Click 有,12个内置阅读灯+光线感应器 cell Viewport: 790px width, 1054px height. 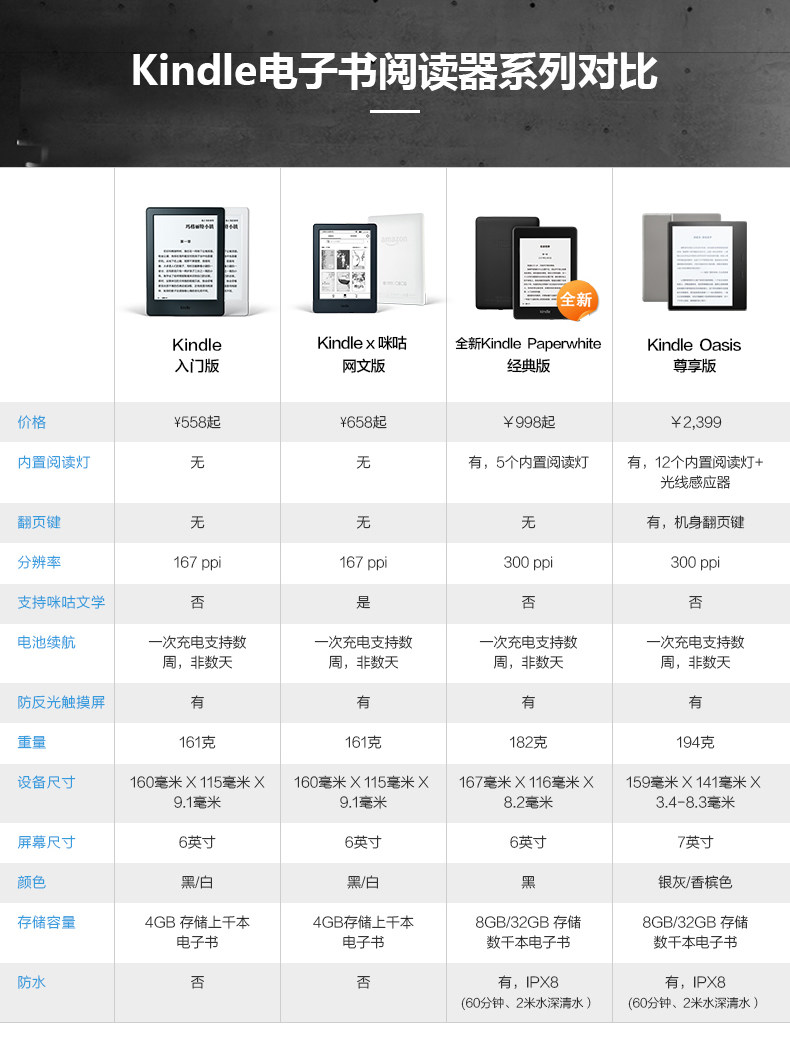pos(695,472)
